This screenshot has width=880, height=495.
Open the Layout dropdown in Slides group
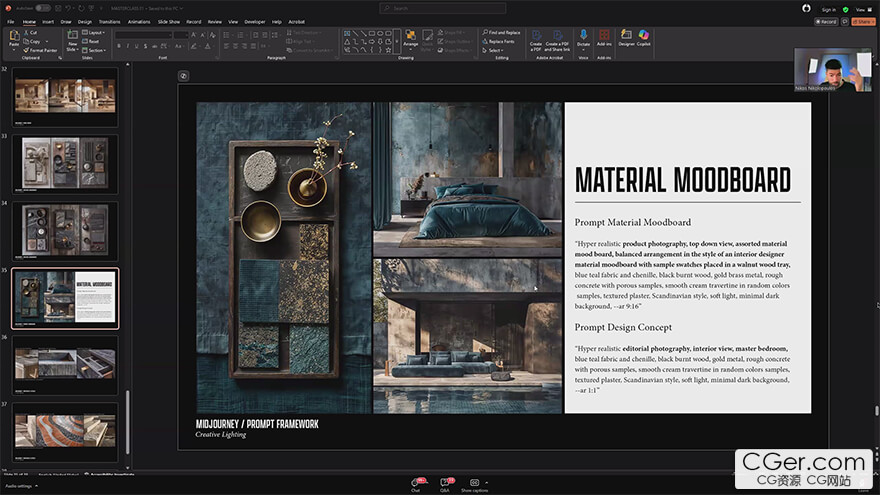pos(93,33)
